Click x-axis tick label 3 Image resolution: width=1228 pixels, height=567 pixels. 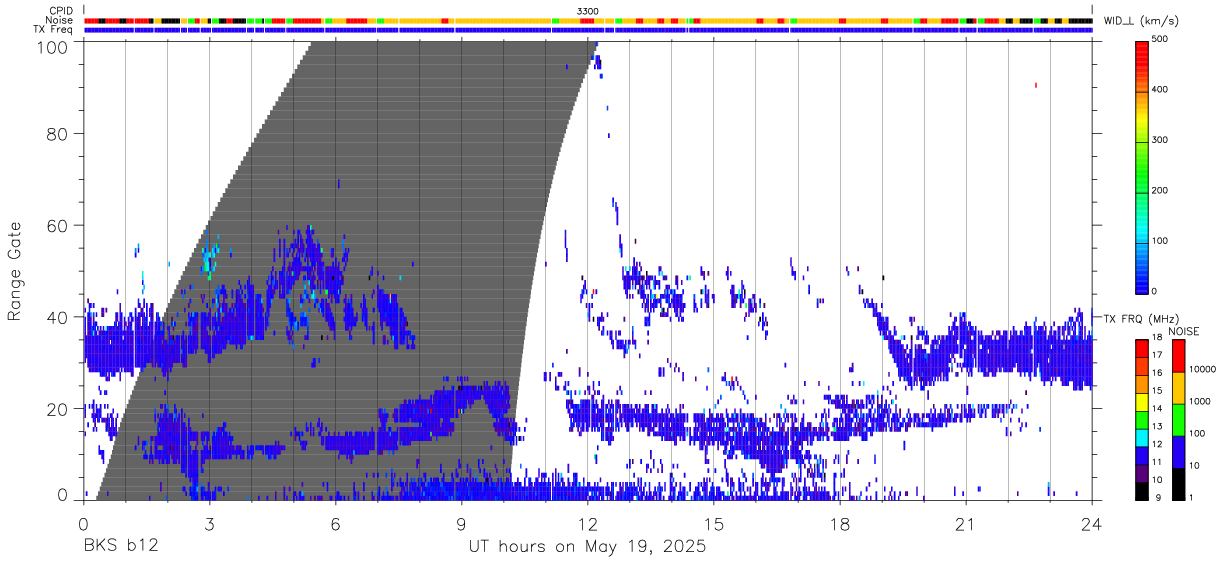tap(209, 525)
